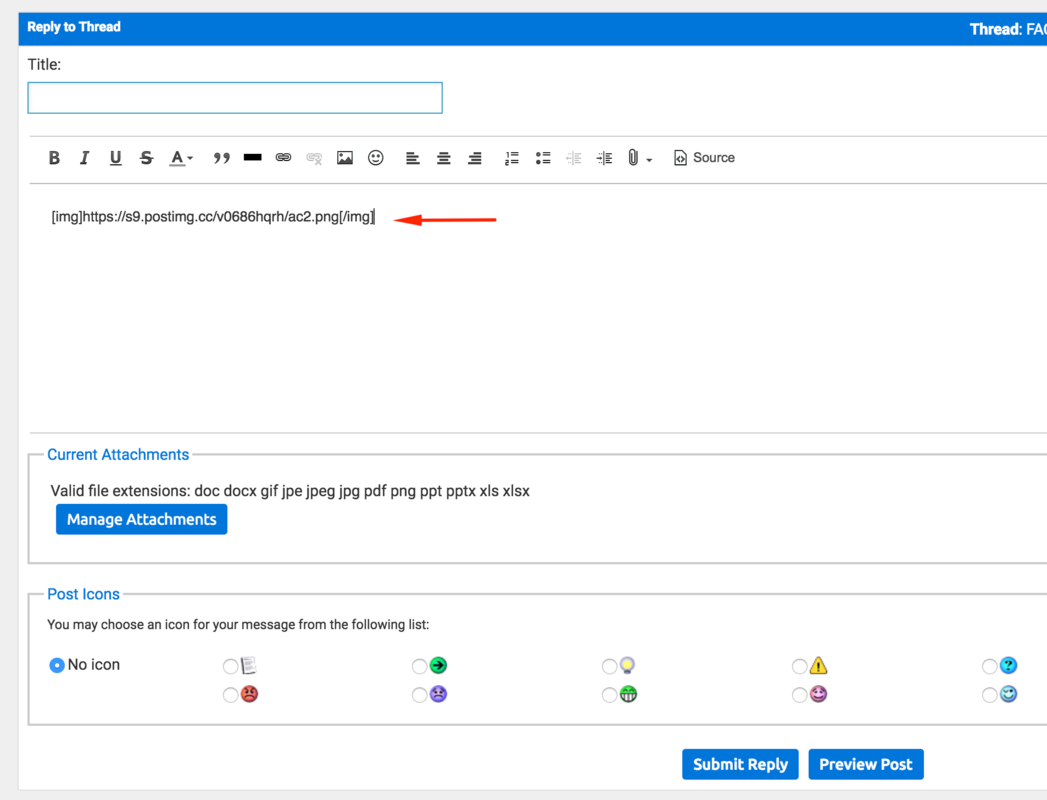Pick the green arrow post icon

(420, 666)
